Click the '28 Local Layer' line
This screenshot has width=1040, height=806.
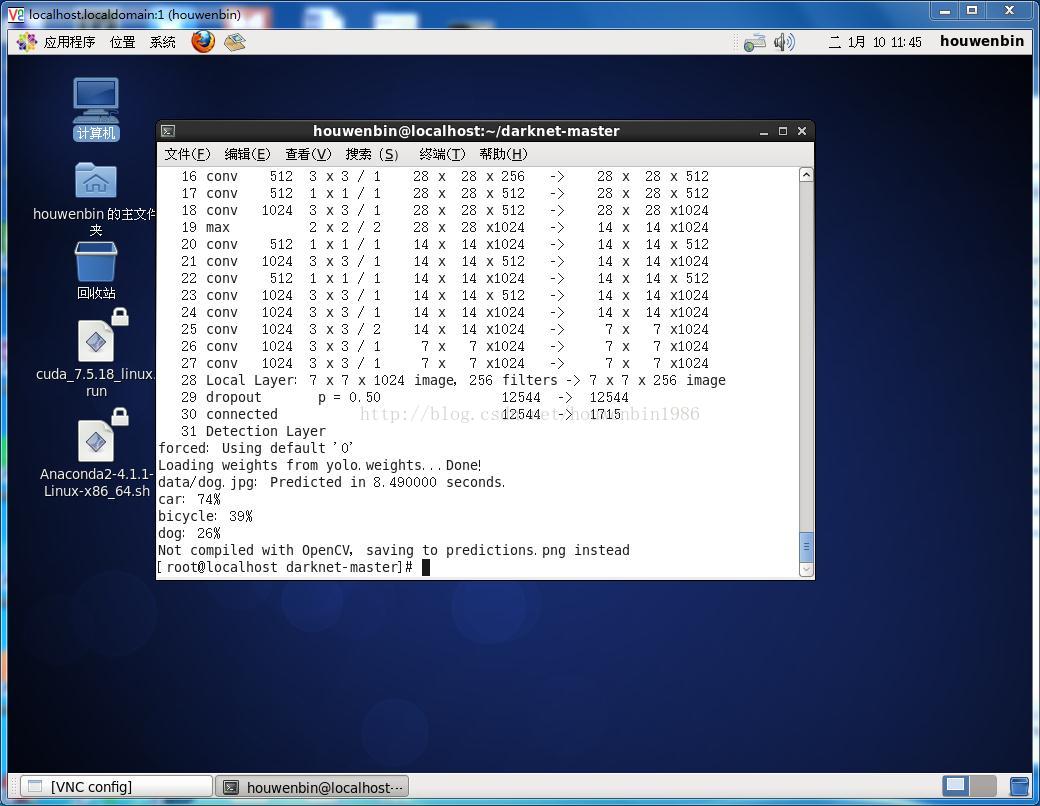(453, 380)
